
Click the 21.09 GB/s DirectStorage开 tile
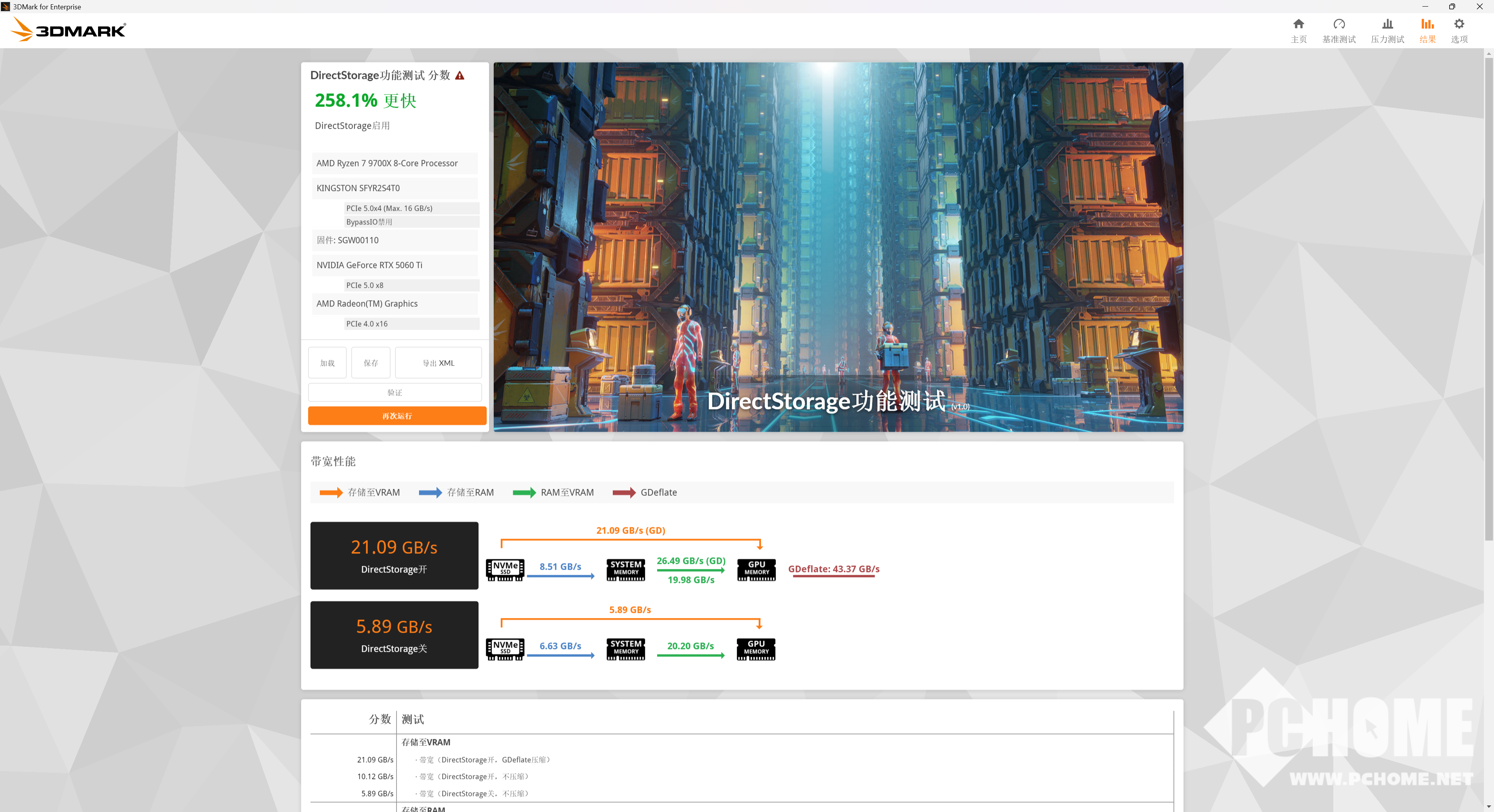395,555
